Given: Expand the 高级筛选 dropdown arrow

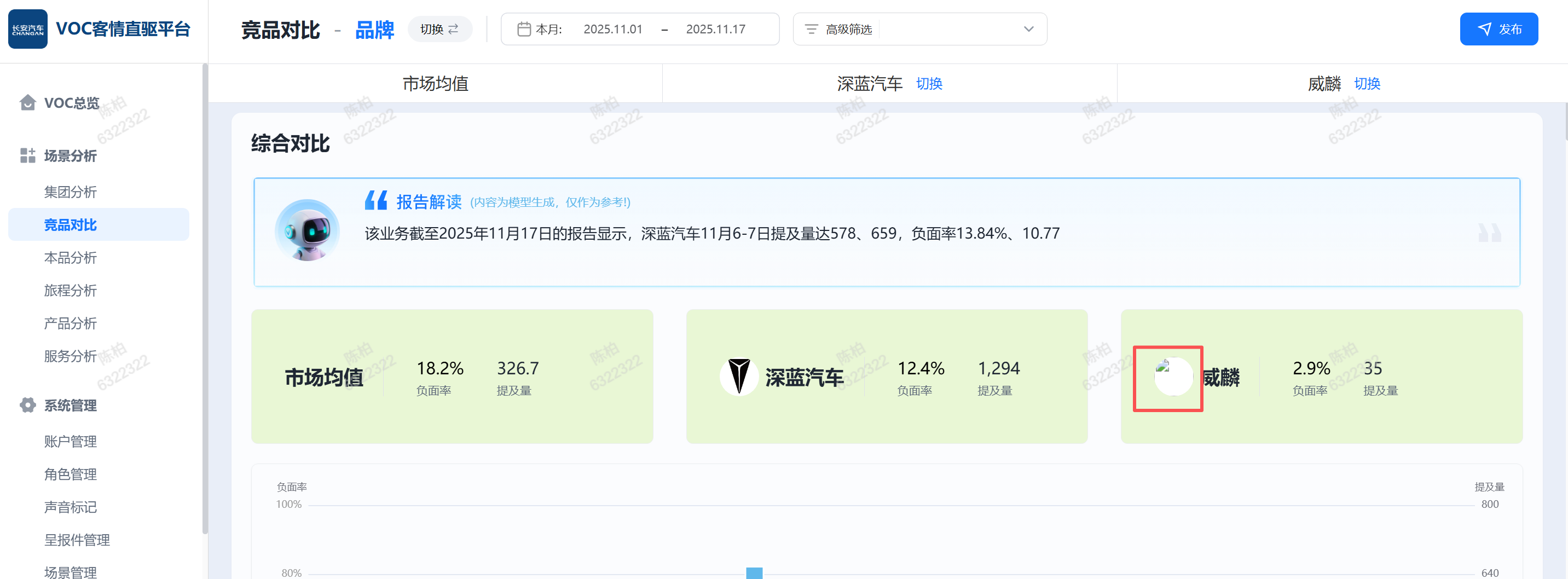Looking at the screenshot, I should coord(1028,29).
